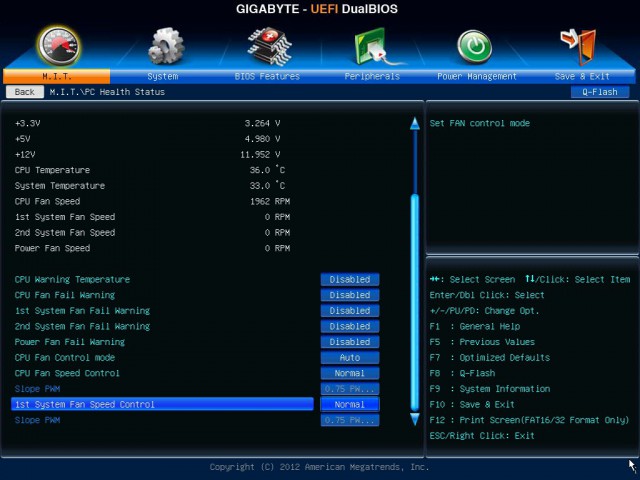Open the System gear icon
640x480 pixels.
(165, 45)
